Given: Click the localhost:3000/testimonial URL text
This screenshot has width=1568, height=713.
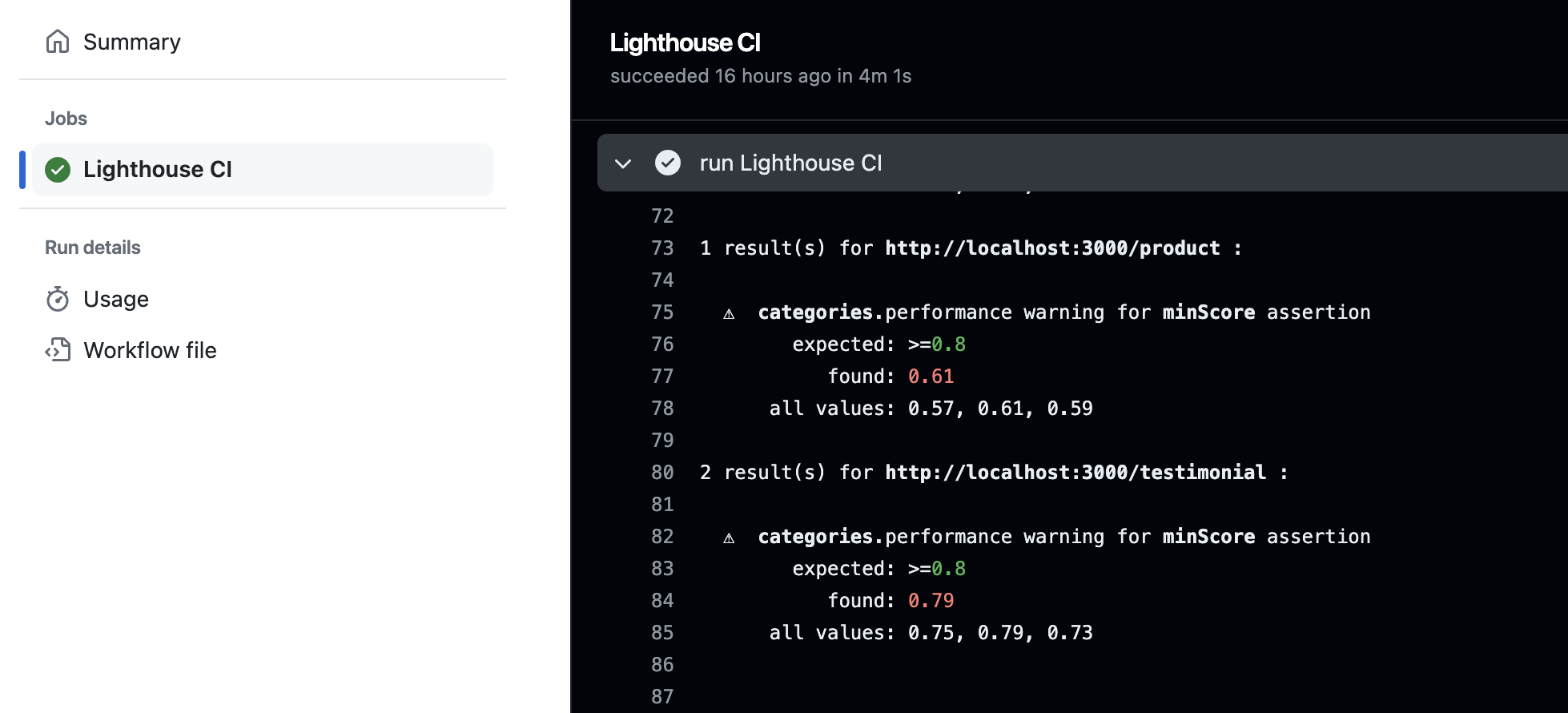Looking at the screenshot, I should [1075, 473].
